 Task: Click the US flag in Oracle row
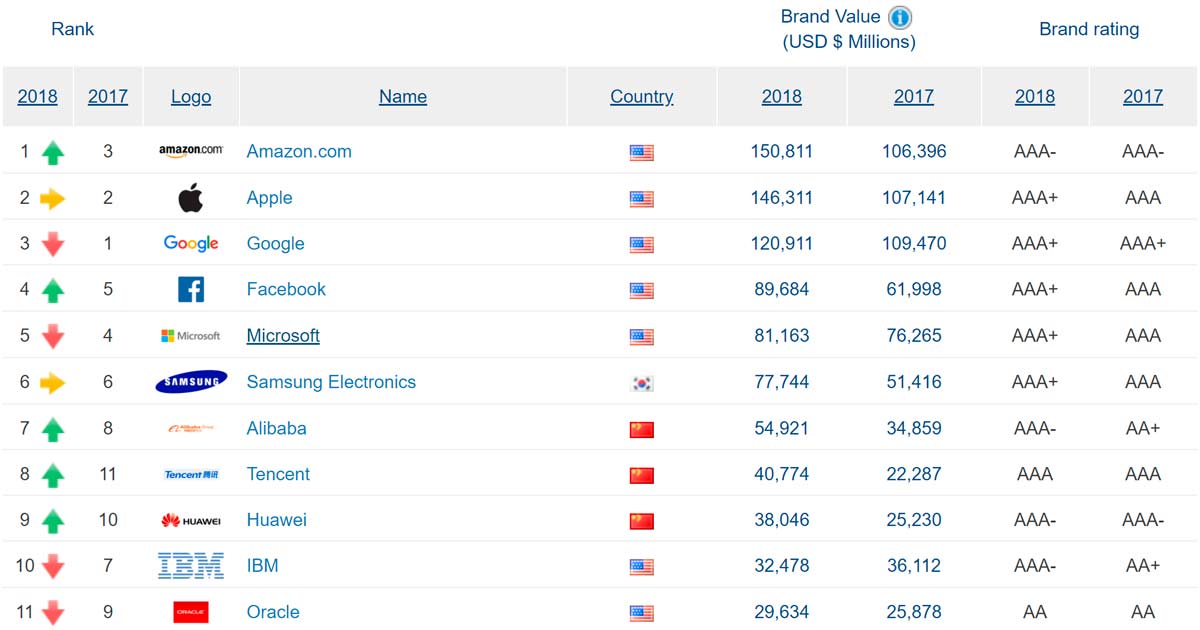click(x=642, y=613)
